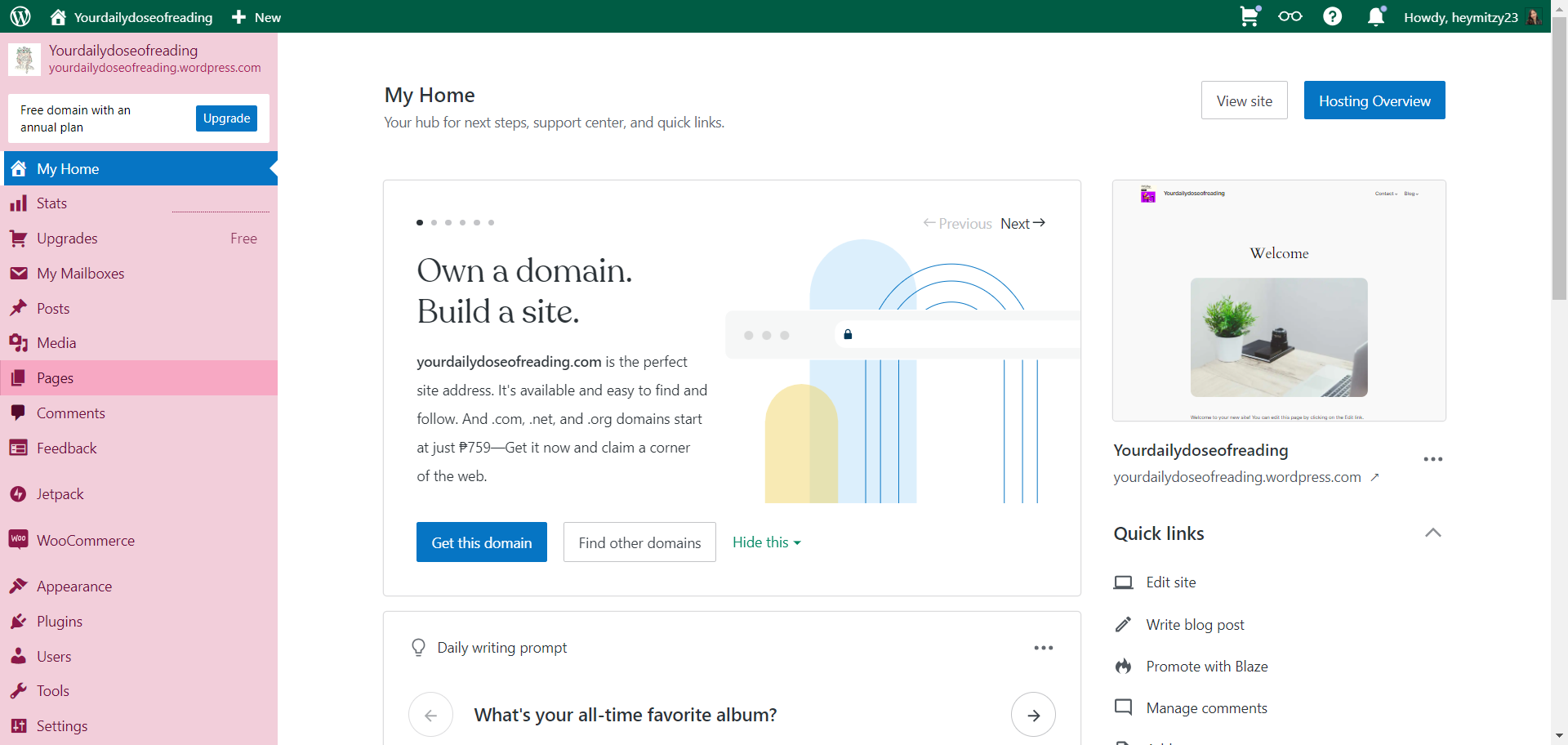The height and width of the screenshot is (745, 1568).
Task: Click Hosting Overview button
Action: (1374, 100)
